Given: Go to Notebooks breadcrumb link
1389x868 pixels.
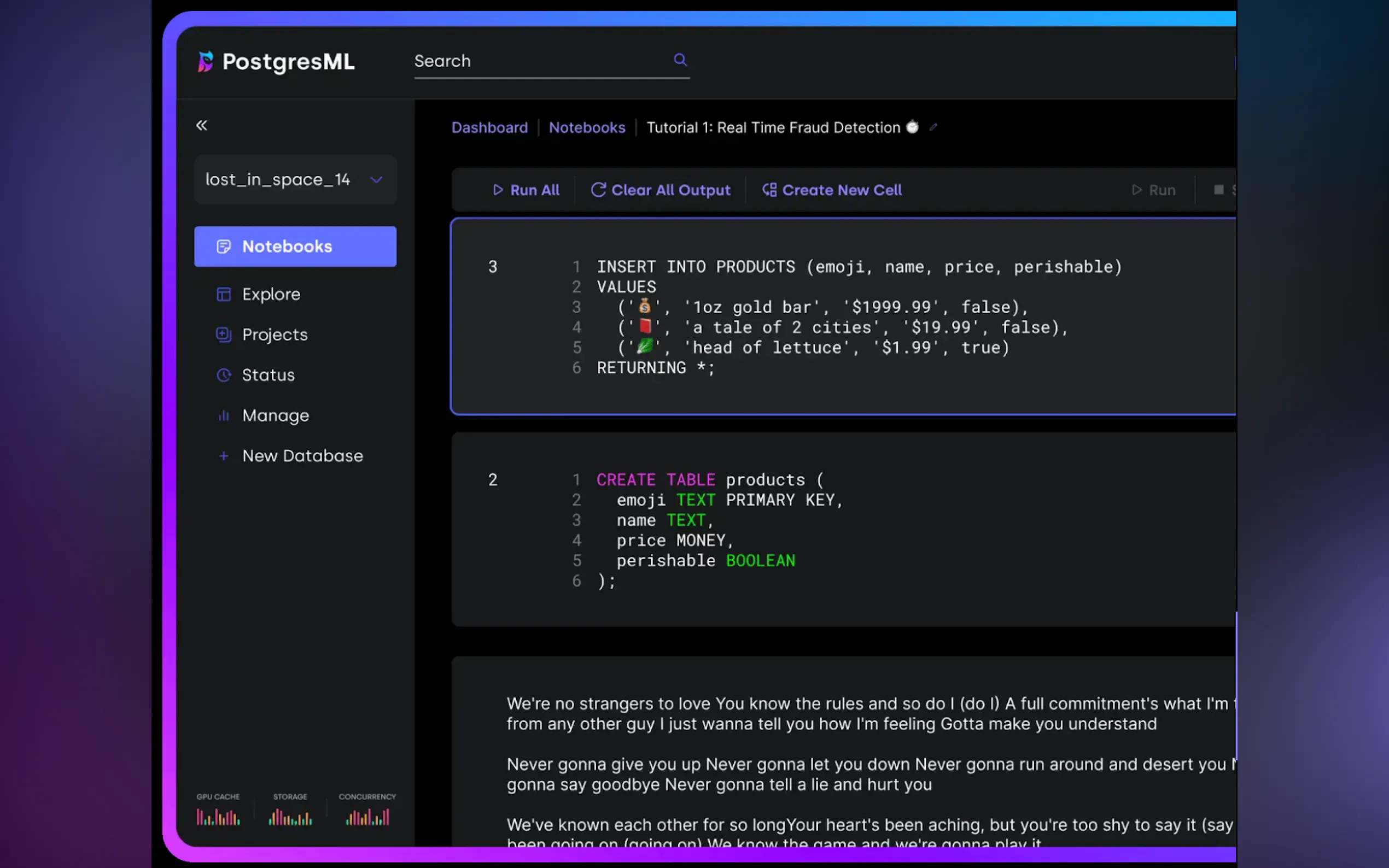Looking at the screenshot, I should click(x=586, y=127).
